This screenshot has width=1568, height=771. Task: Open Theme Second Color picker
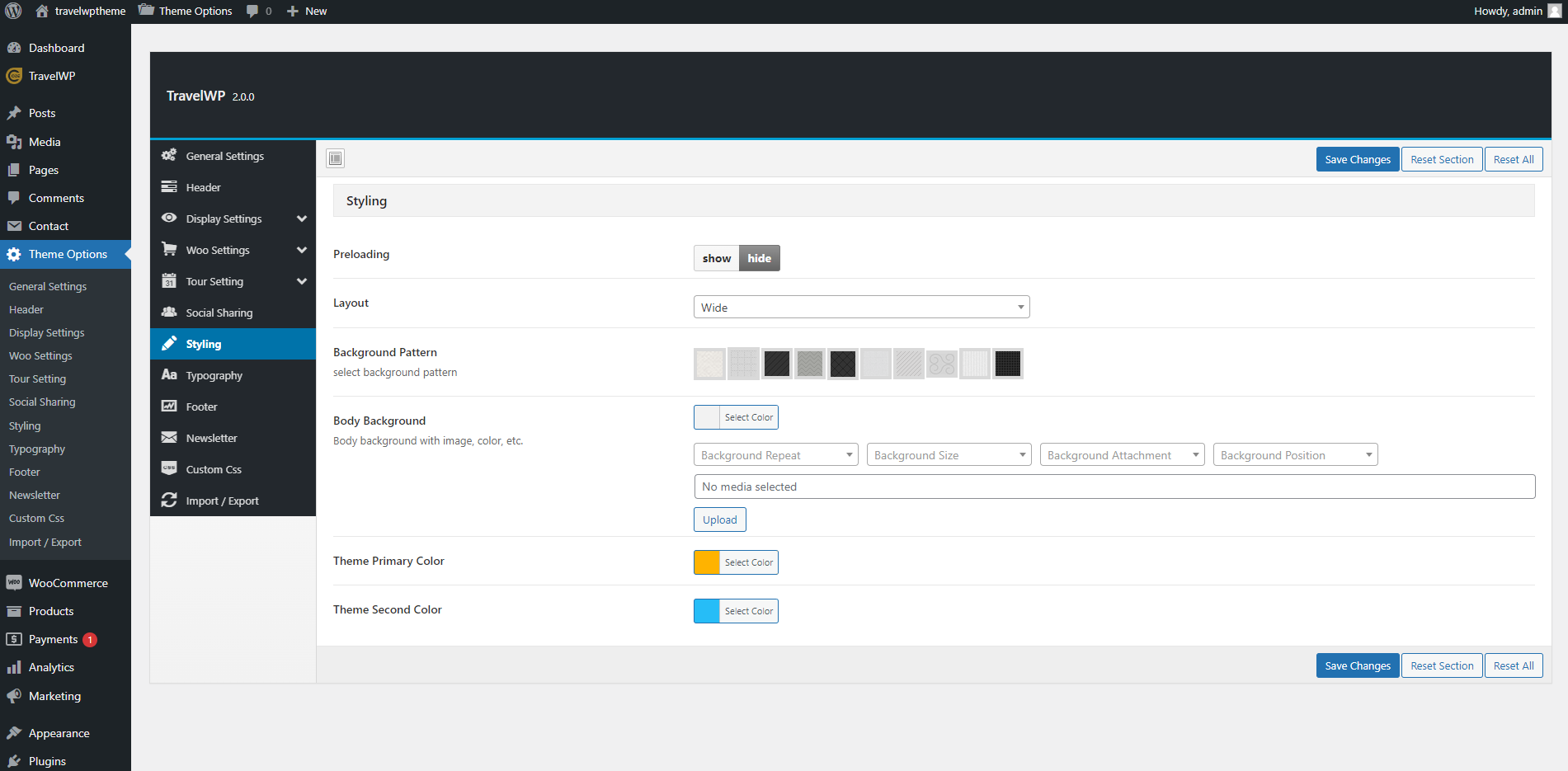[x=736, y=611]
